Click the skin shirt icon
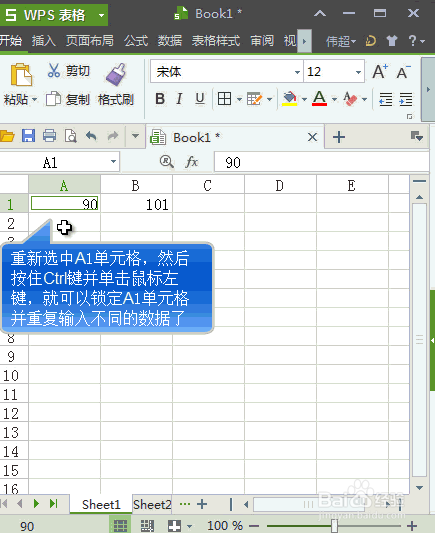Viewport: 435px width, 533px height. click(x=392, y=41)
